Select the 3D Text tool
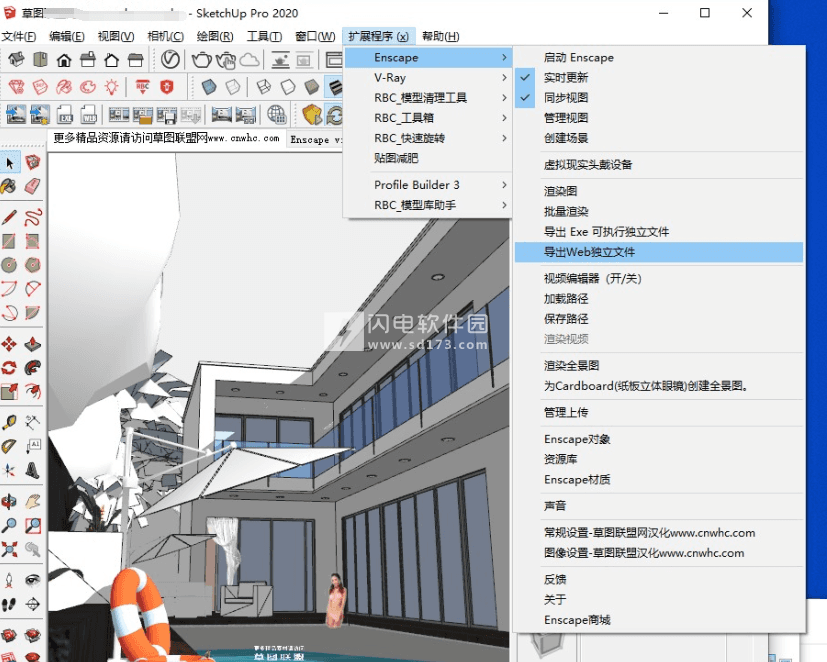This screenshot has width=827, height=662. coord(33,470)
